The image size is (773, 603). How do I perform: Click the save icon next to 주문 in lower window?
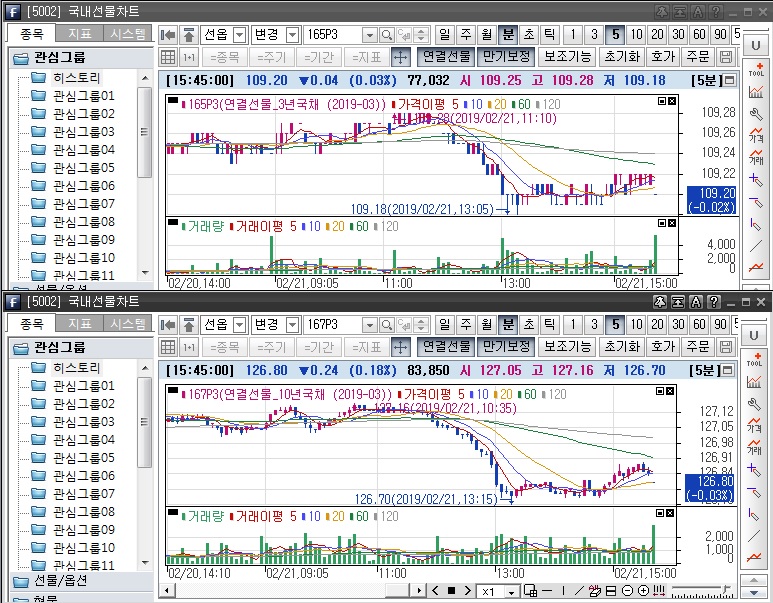(725, 347)
